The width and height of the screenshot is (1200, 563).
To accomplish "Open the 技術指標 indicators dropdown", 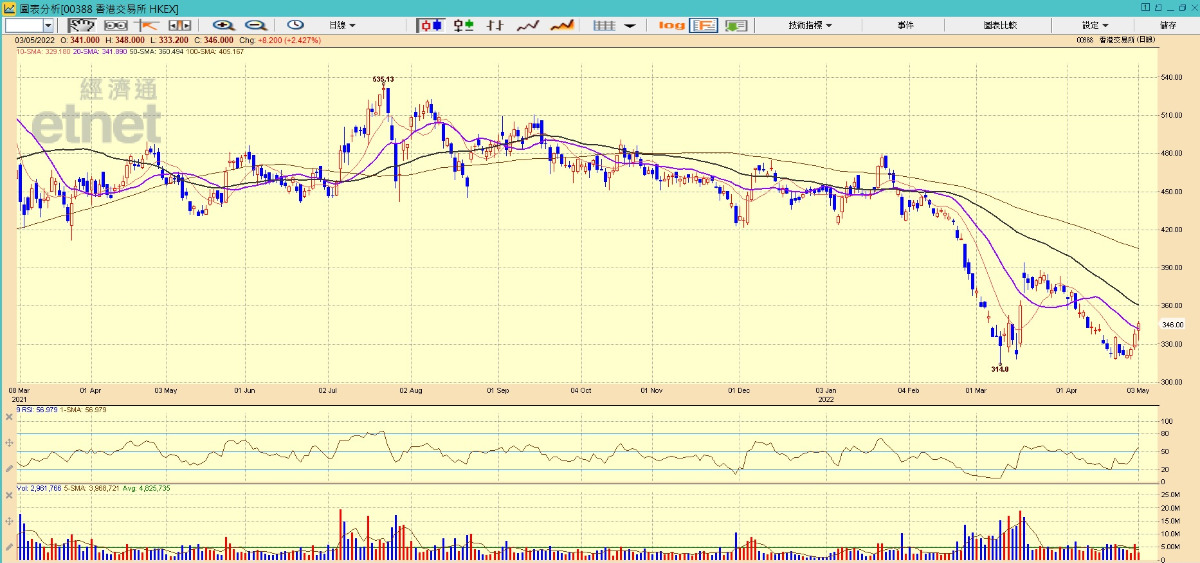I will click(809, 24).
